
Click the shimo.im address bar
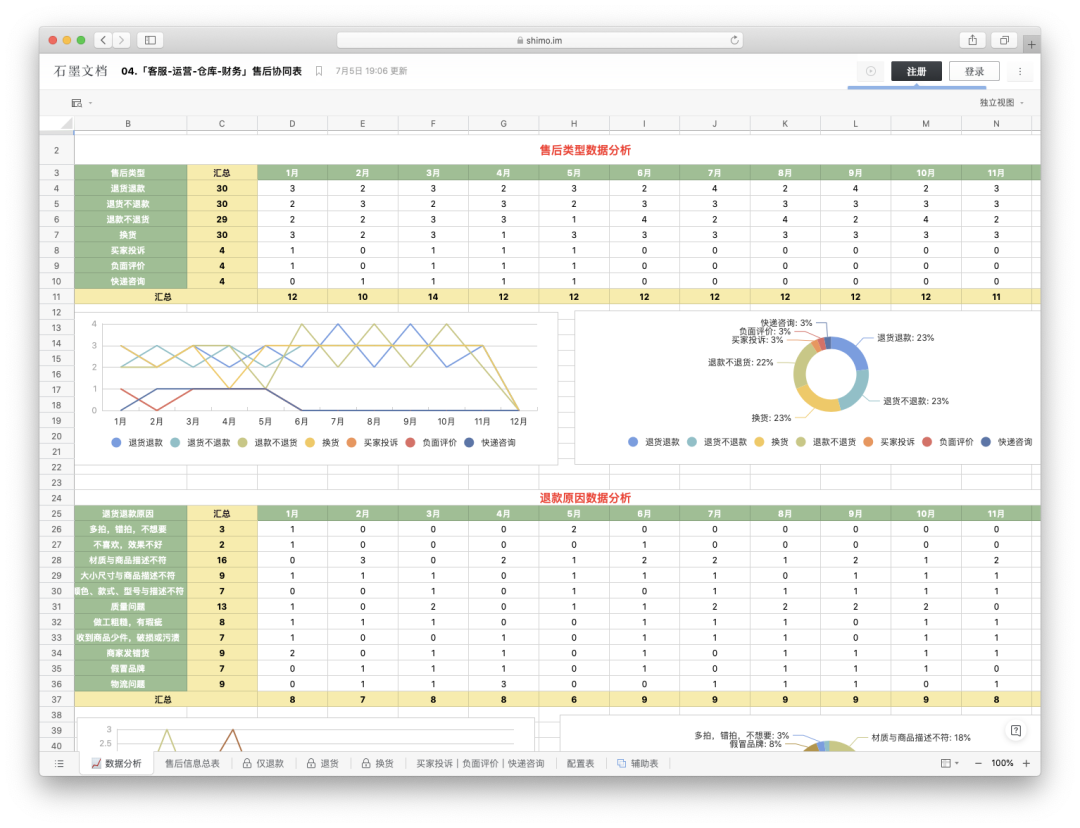[x=540, y=40]
